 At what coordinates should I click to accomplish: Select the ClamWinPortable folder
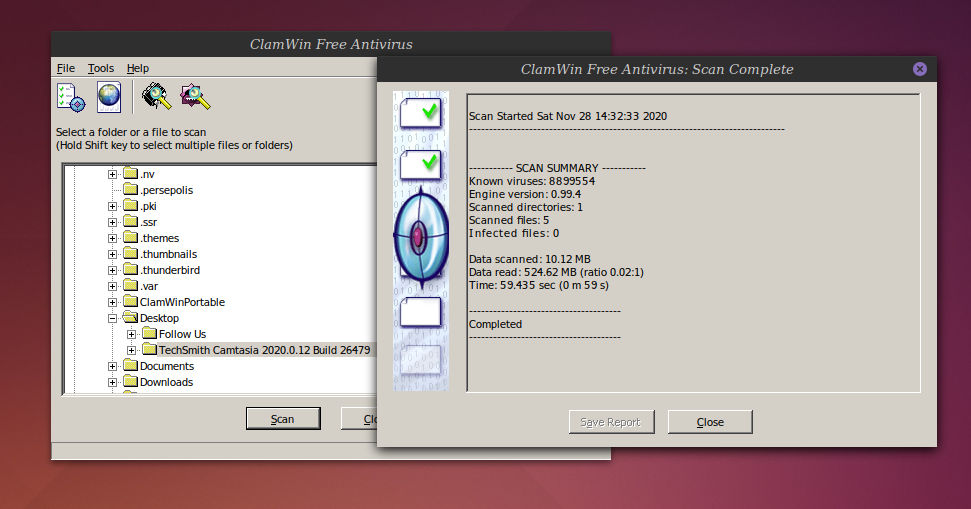pos(182,302)
